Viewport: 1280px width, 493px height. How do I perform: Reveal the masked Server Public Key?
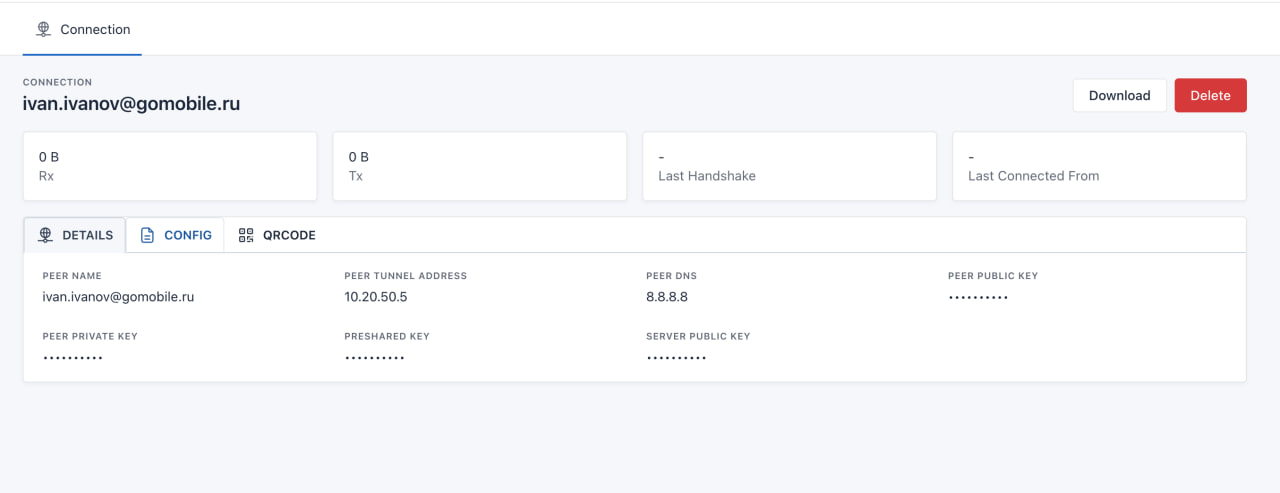(677, 358)
